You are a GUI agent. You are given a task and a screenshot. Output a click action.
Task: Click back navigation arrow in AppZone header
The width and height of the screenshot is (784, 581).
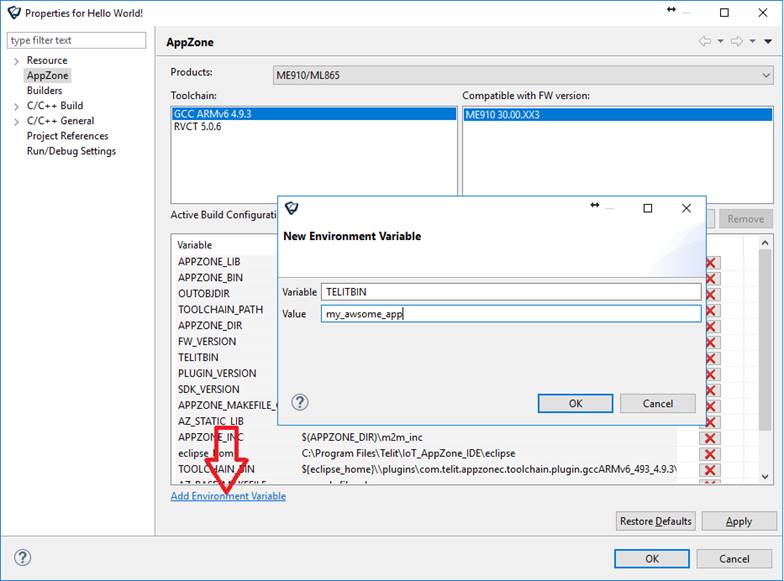(705, 42)
